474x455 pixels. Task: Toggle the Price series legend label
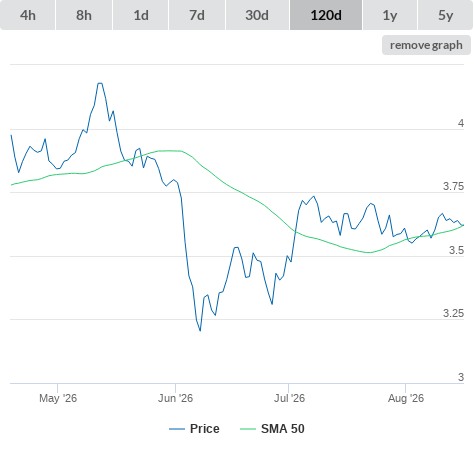pos(205,429)
